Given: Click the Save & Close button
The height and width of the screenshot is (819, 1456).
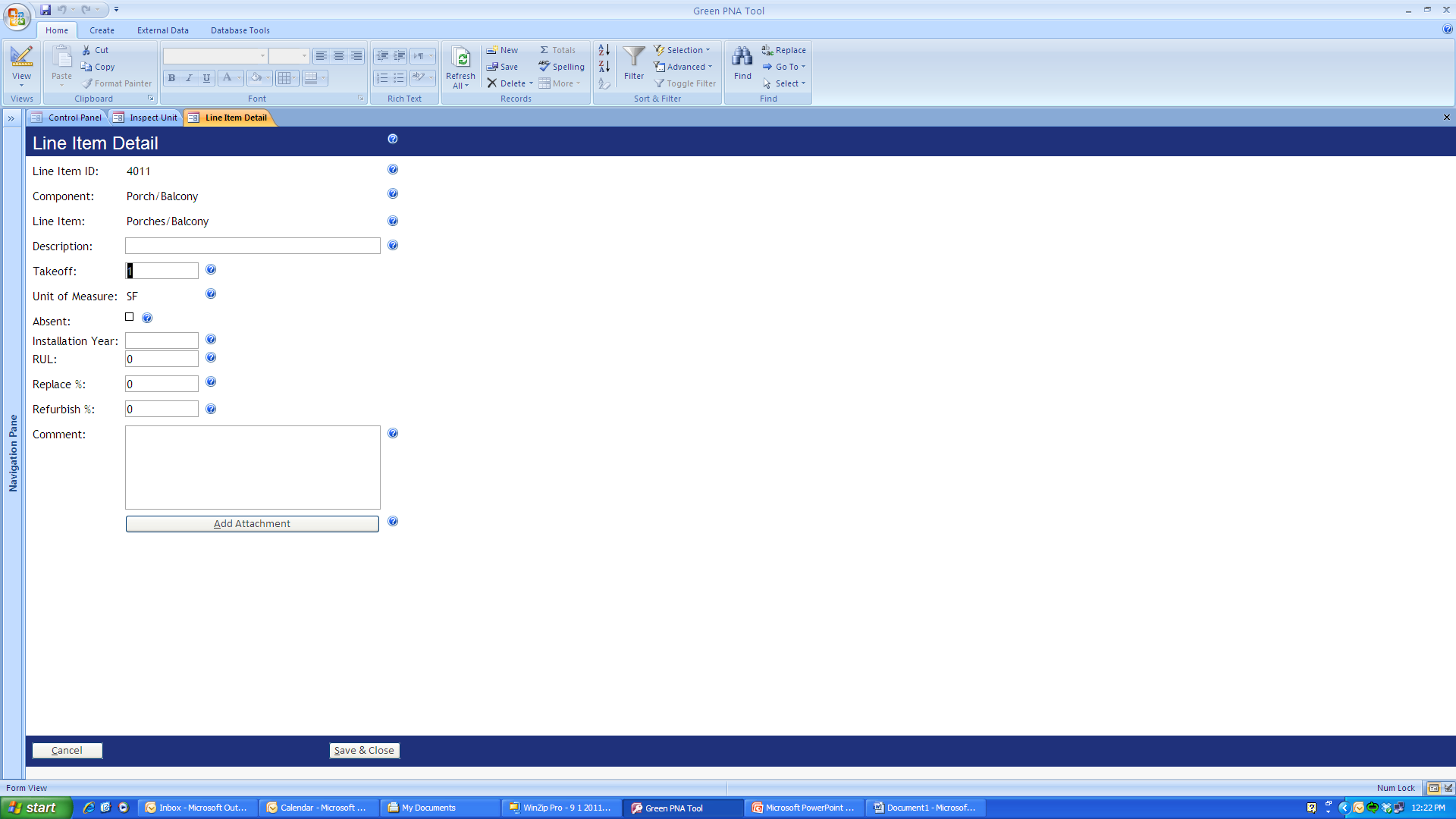Looking at the screenshot, I should pyautogui.click(x=364, y=751).
